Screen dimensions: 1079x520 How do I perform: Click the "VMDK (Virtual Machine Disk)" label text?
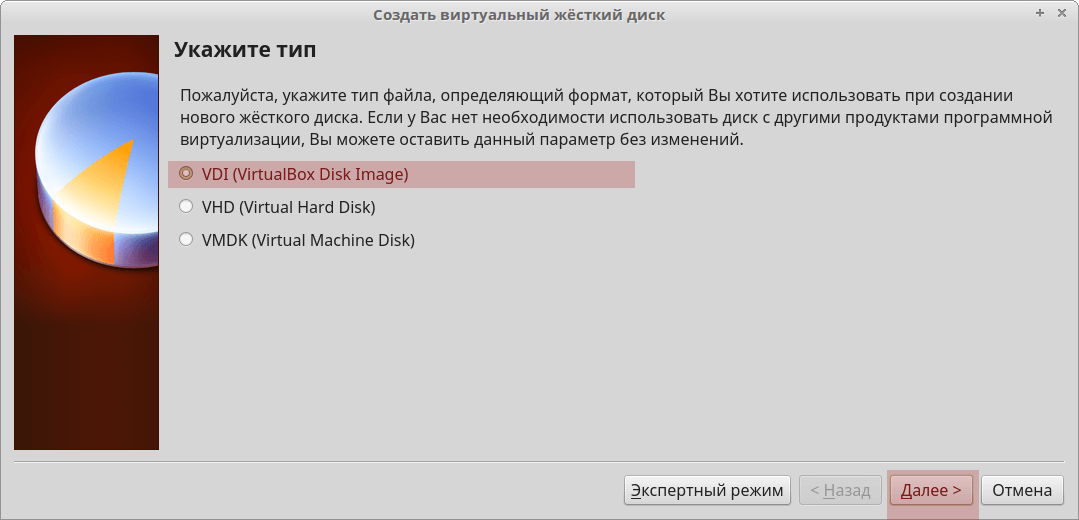pos(308,240)
